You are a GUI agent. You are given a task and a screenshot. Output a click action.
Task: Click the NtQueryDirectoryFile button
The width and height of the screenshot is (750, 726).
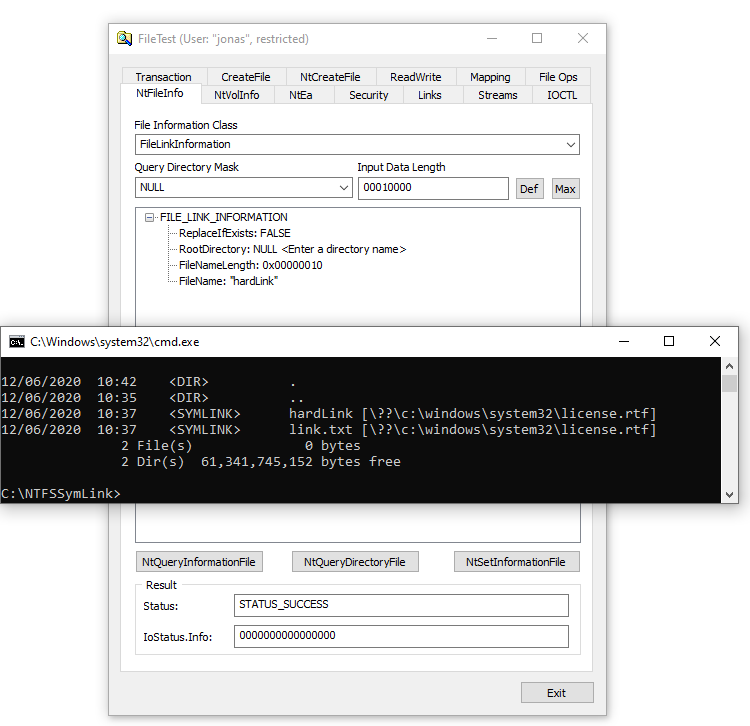355,562
